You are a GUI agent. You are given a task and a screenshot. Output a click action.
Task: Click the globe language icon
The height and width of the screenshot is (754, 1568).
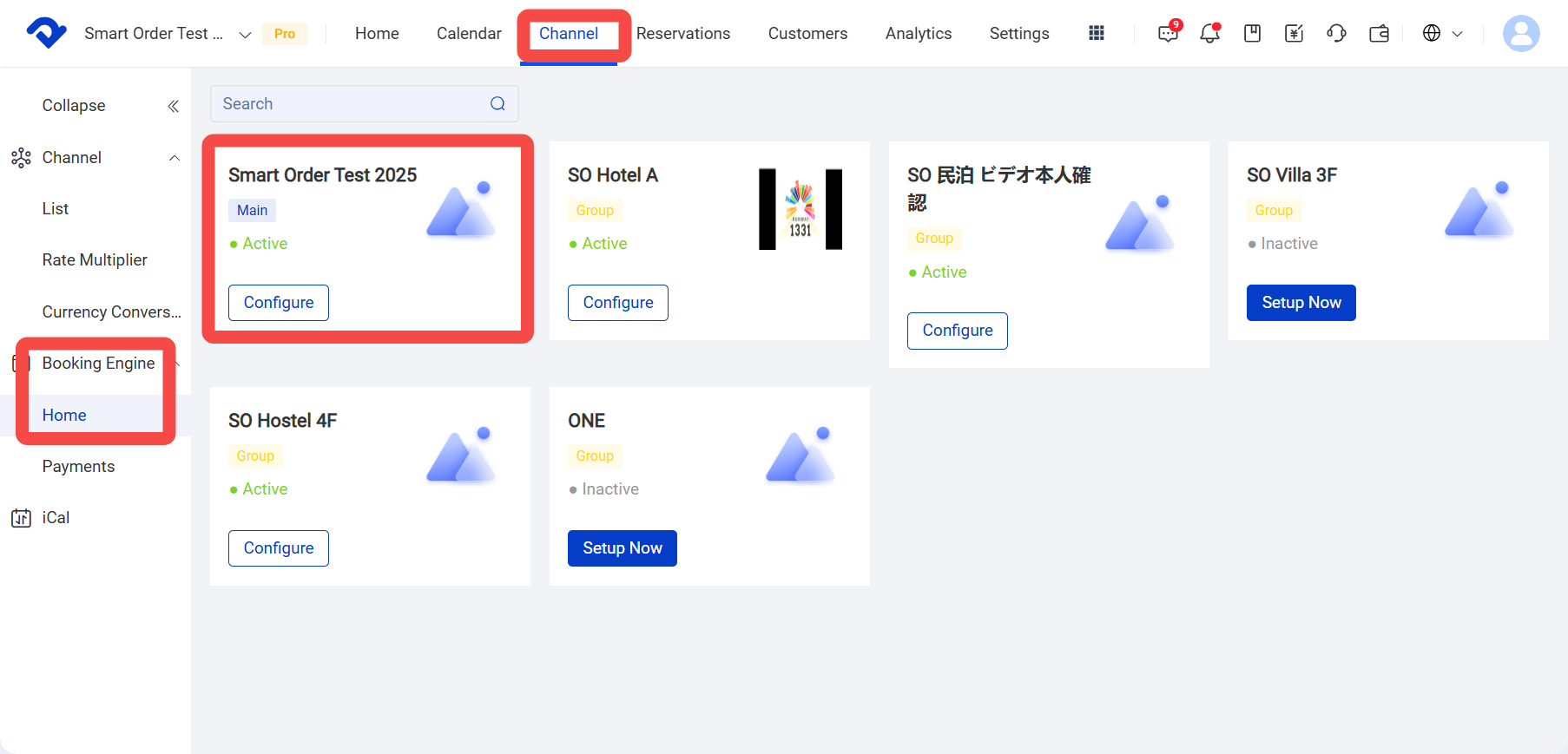tap(1432, 33)
